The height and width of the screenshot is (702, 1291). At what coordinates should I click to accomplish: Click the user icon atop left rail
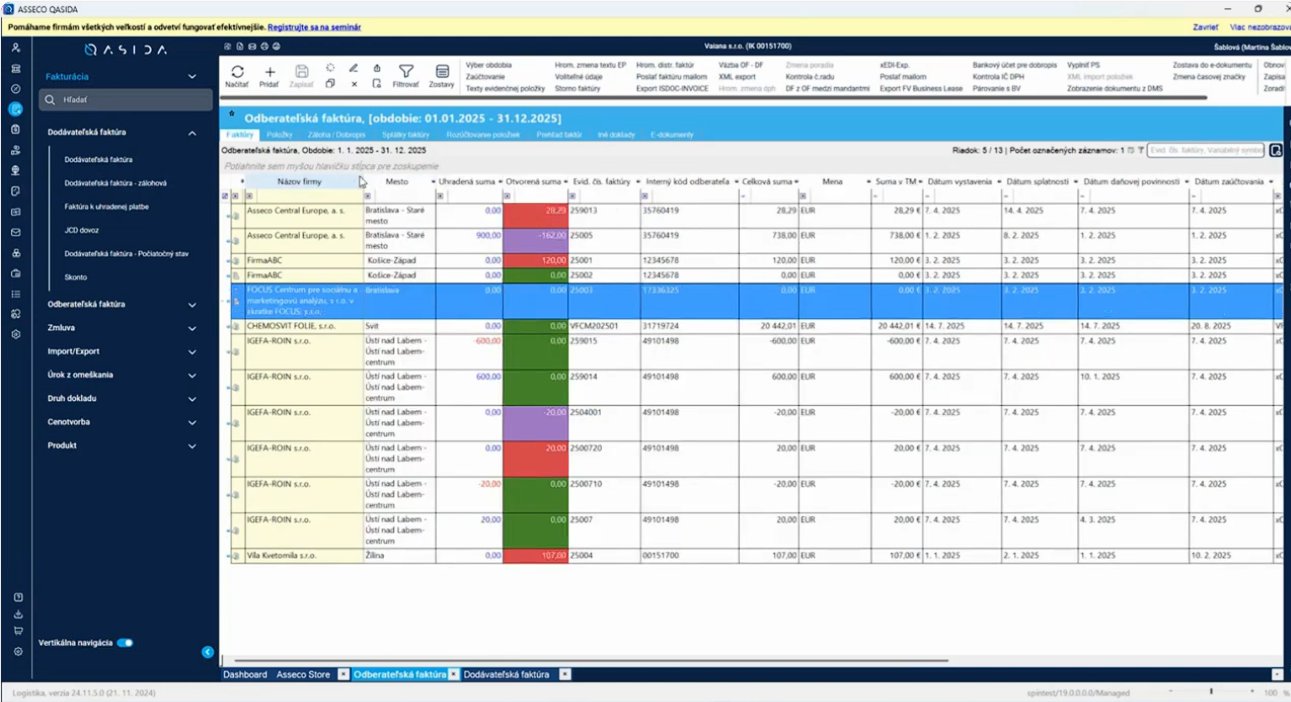15,48
